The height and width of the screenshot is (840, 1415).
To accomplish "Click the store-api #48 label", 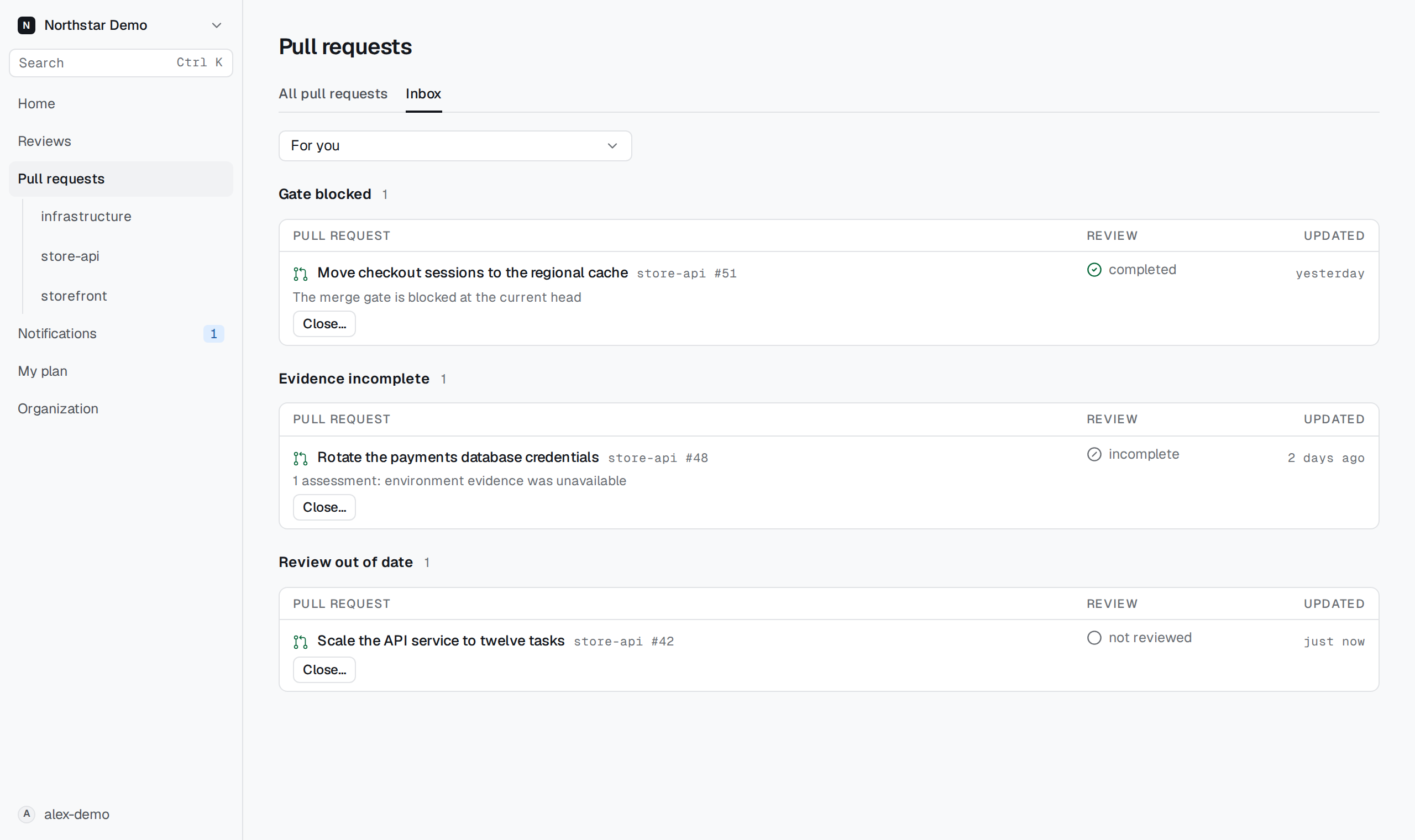I will pyautogui.click(x=658, y=458).
